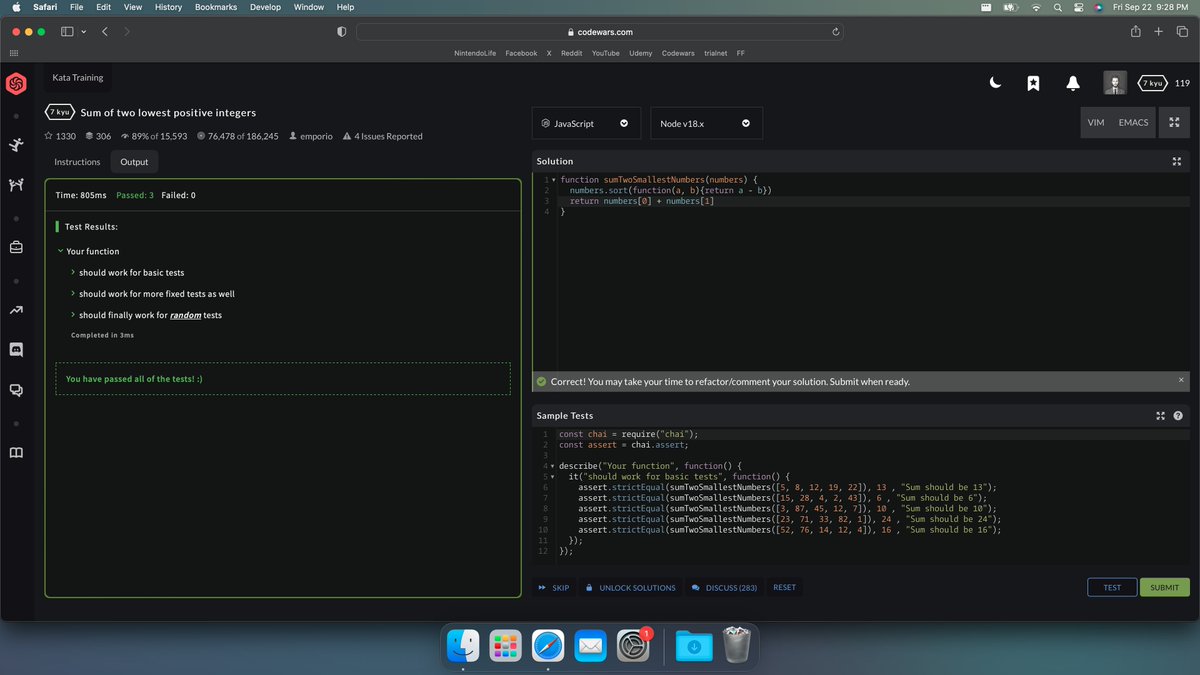Dismiss the Correct notification banner
The width and height of the screenshot is (1200, 675).
(x=1181, y=380)
